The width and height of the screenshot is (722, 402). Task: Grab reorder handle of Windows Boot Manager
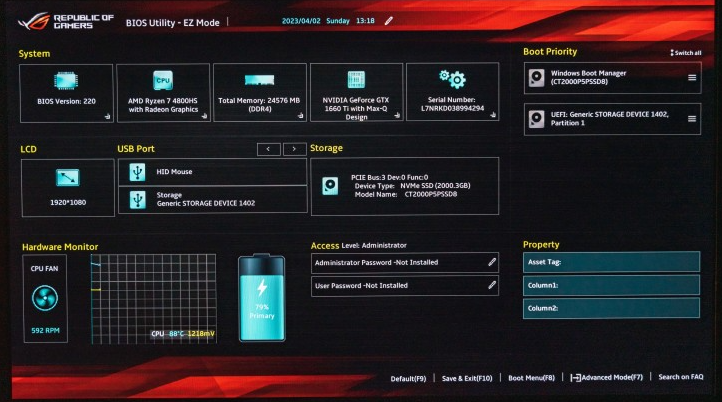(692, 78)
